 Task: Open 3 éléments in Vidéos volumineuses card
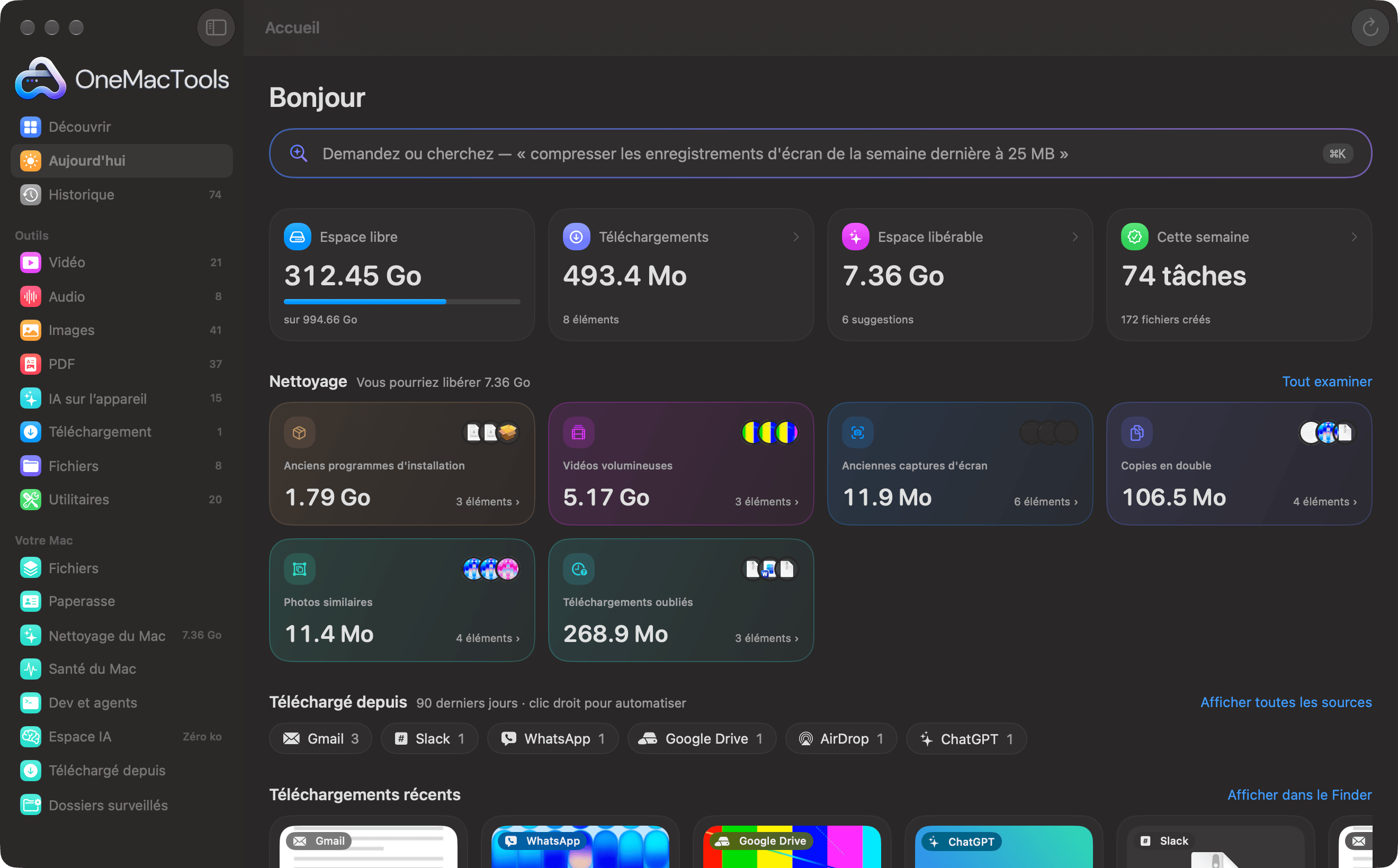(767, 502)
